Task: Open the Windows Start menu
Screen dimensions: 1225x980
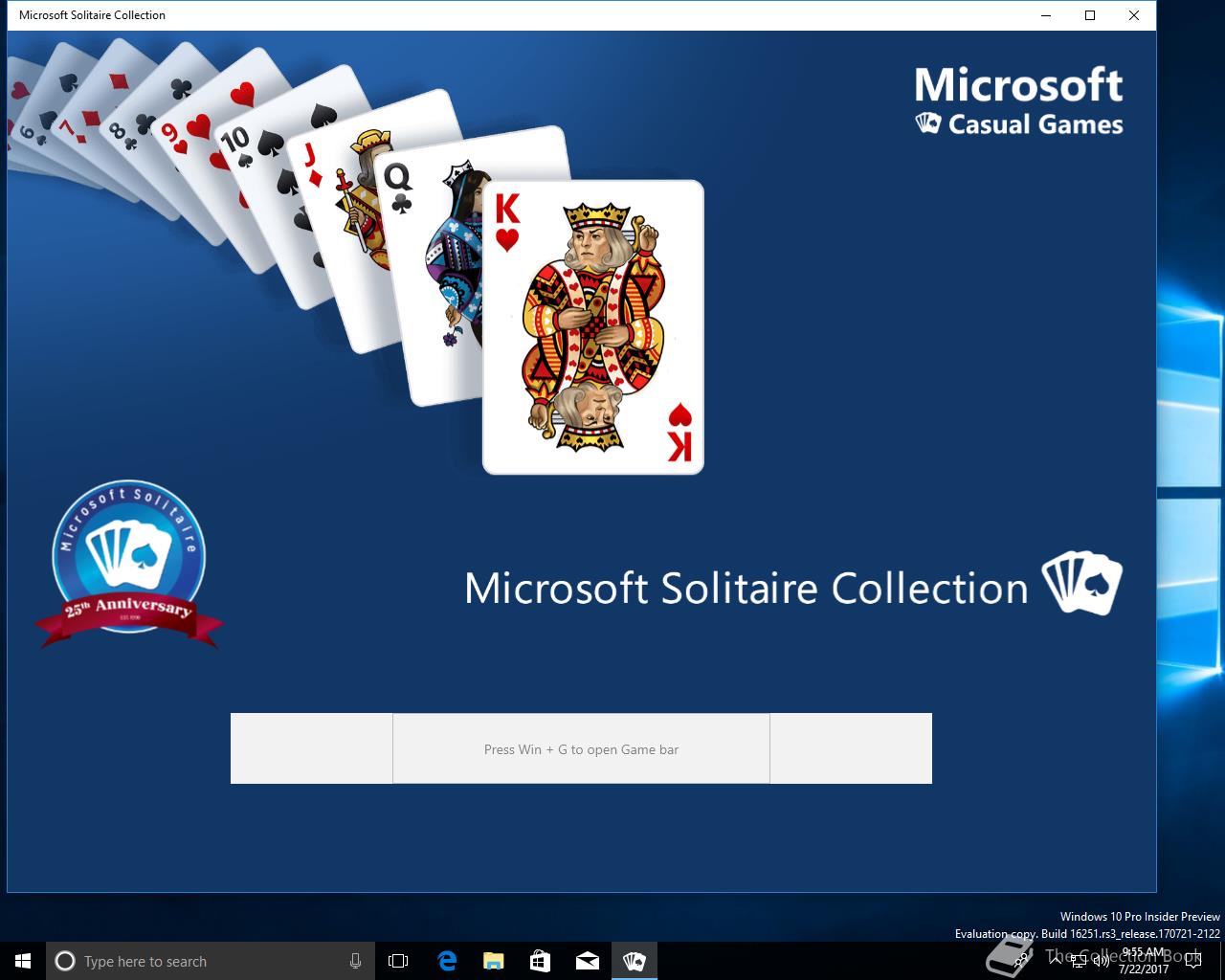Action: (x=23, y=961)
